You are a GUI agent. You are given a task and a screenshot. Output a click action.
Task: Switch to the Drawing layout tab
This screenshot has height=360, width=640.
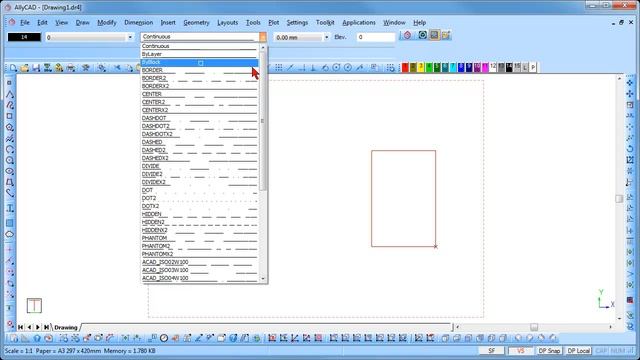pos(66,327)
